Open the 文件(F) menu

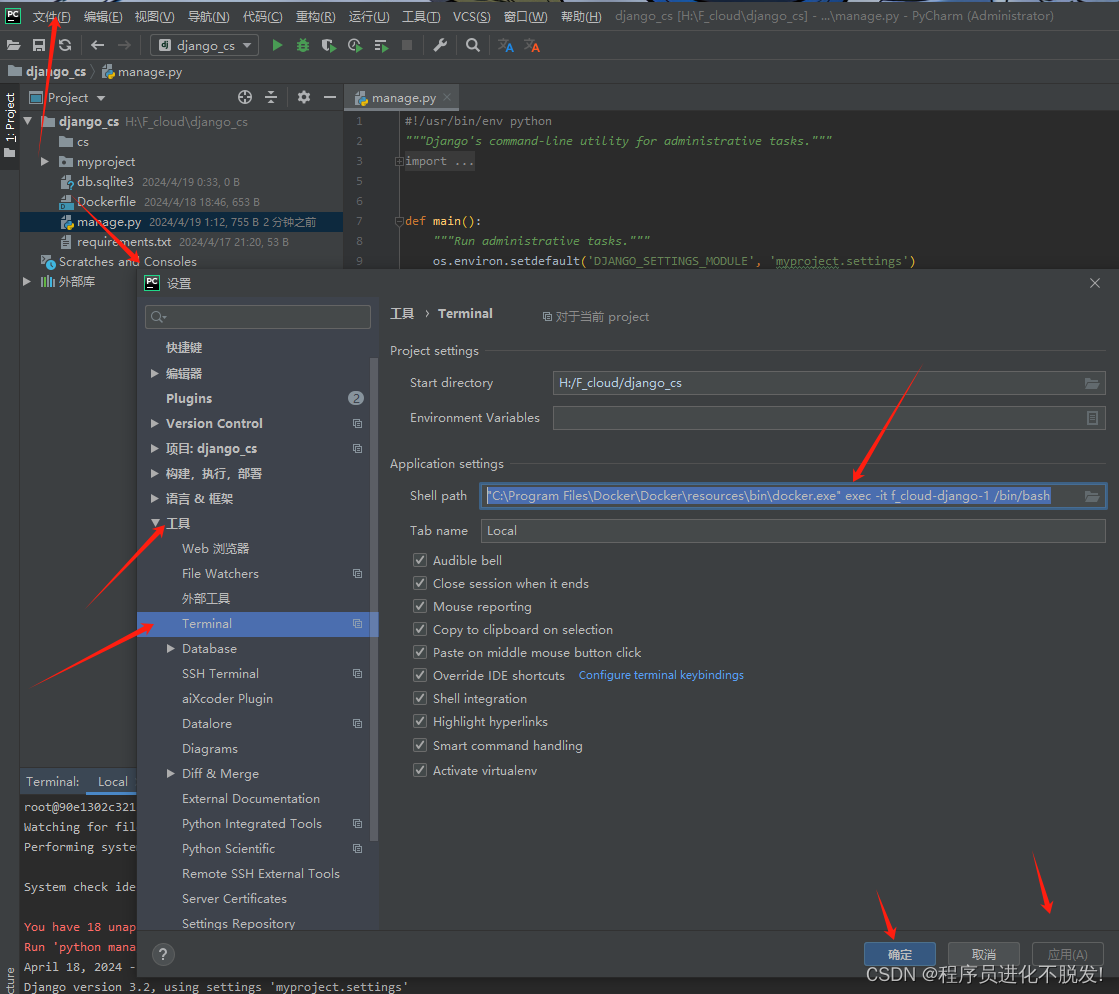tap(51, 16)
